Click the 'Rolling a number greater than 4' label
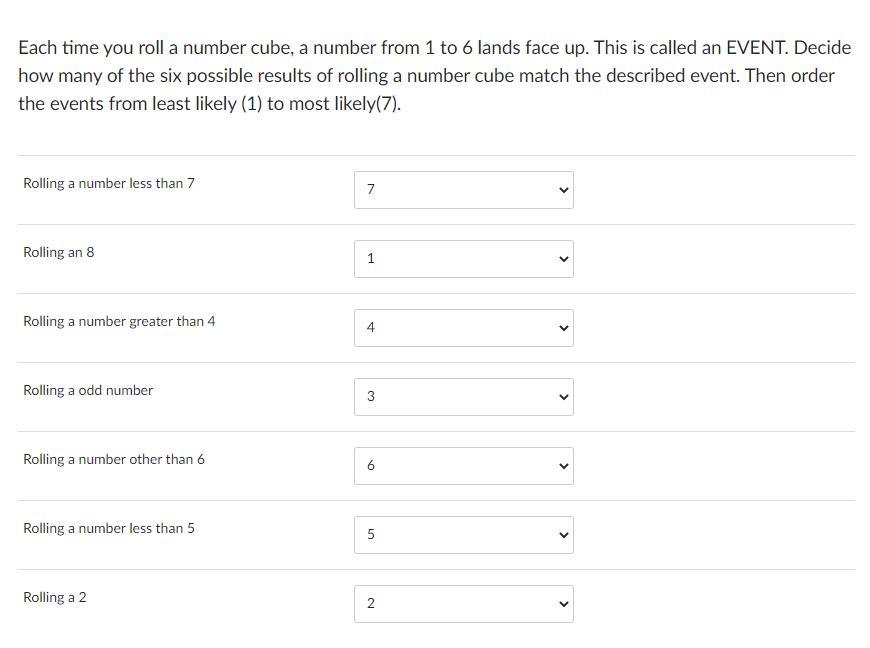The height and width of the screenshot is (648, 870). click(119, 322)
